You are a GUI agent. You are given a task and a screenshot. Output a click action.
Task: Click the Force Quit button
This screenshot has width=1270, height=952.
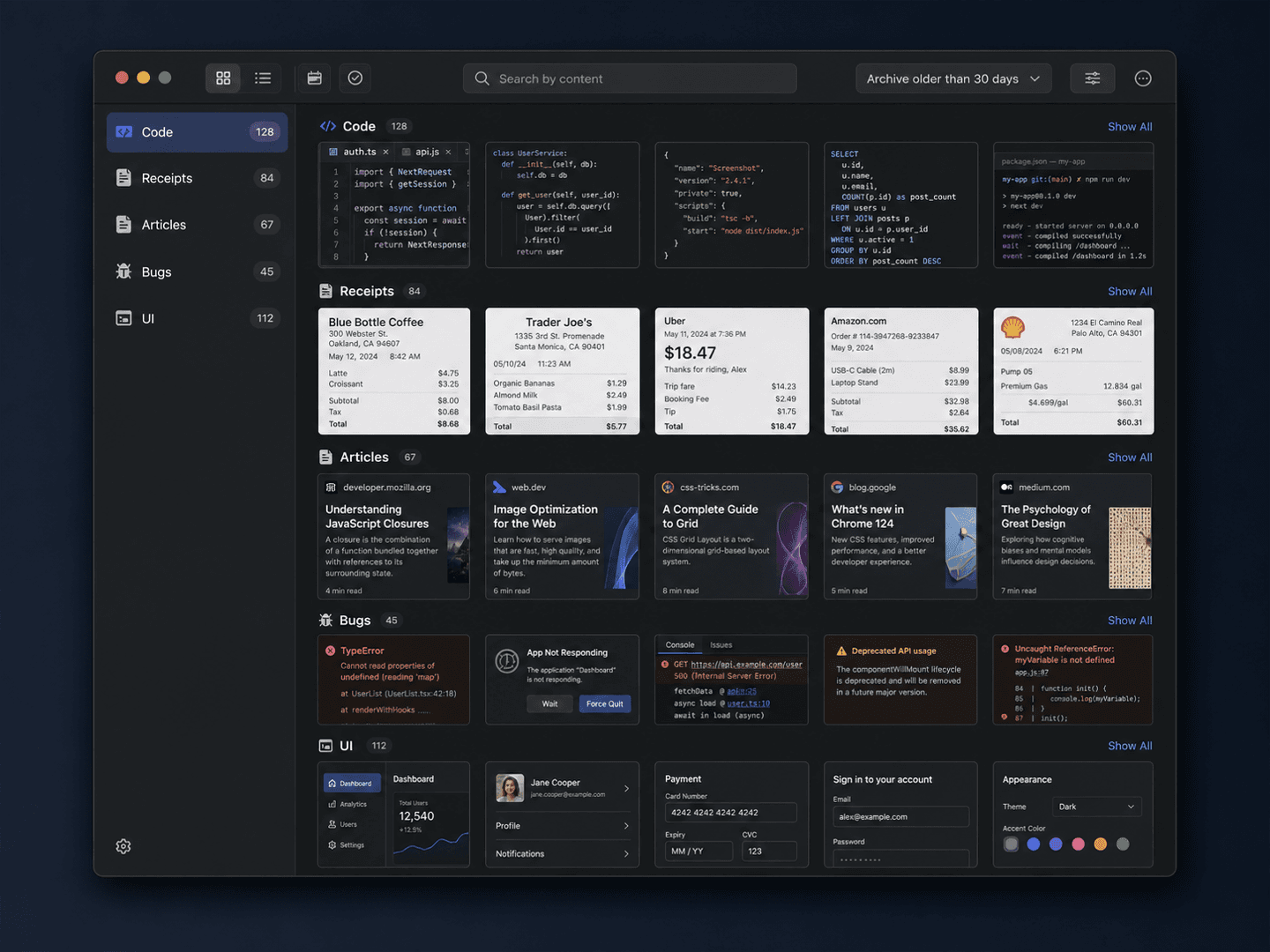pyautogui.click(x=604, y=703)
